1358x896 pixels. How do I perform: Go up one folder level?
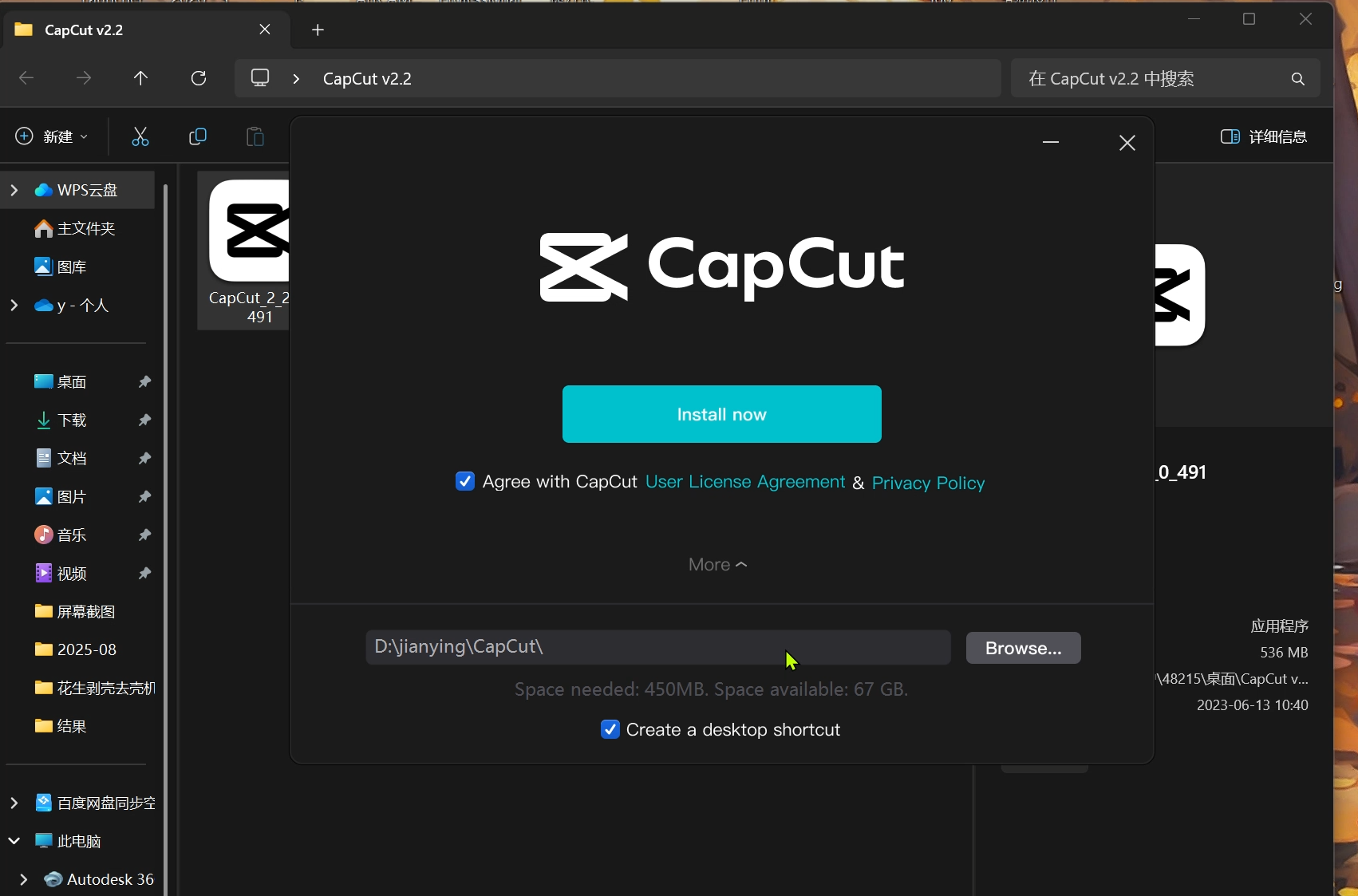[x=140, y=78]
